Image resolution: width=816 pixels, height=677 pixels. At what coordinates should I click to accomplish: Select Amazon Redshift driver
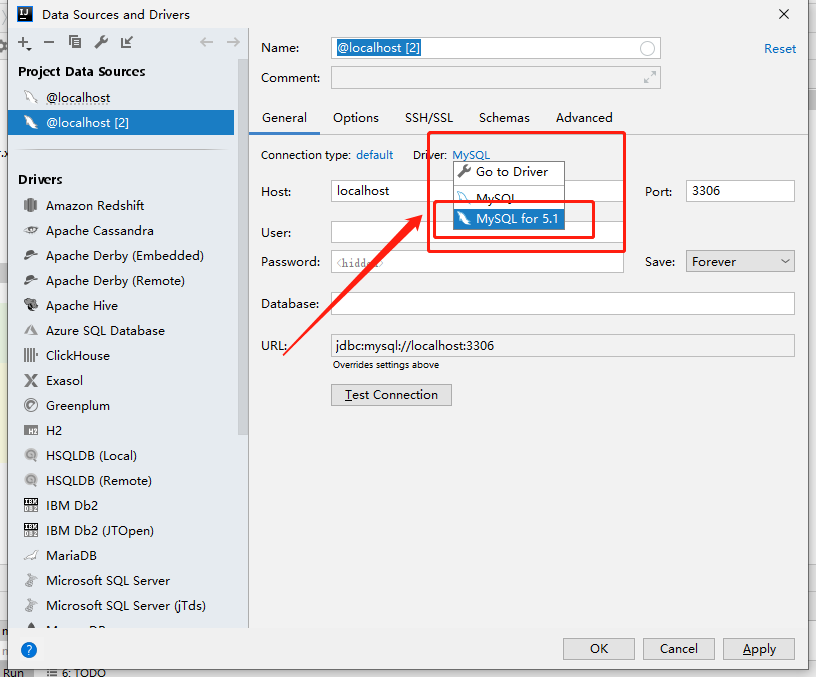tap(95, 206)
